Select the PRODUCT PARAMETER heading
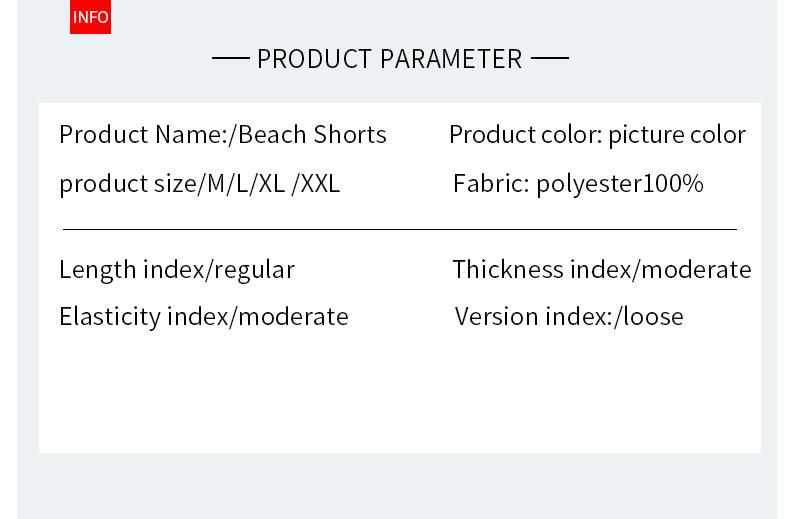Viewport: 790px width, 519px height. 389,59
